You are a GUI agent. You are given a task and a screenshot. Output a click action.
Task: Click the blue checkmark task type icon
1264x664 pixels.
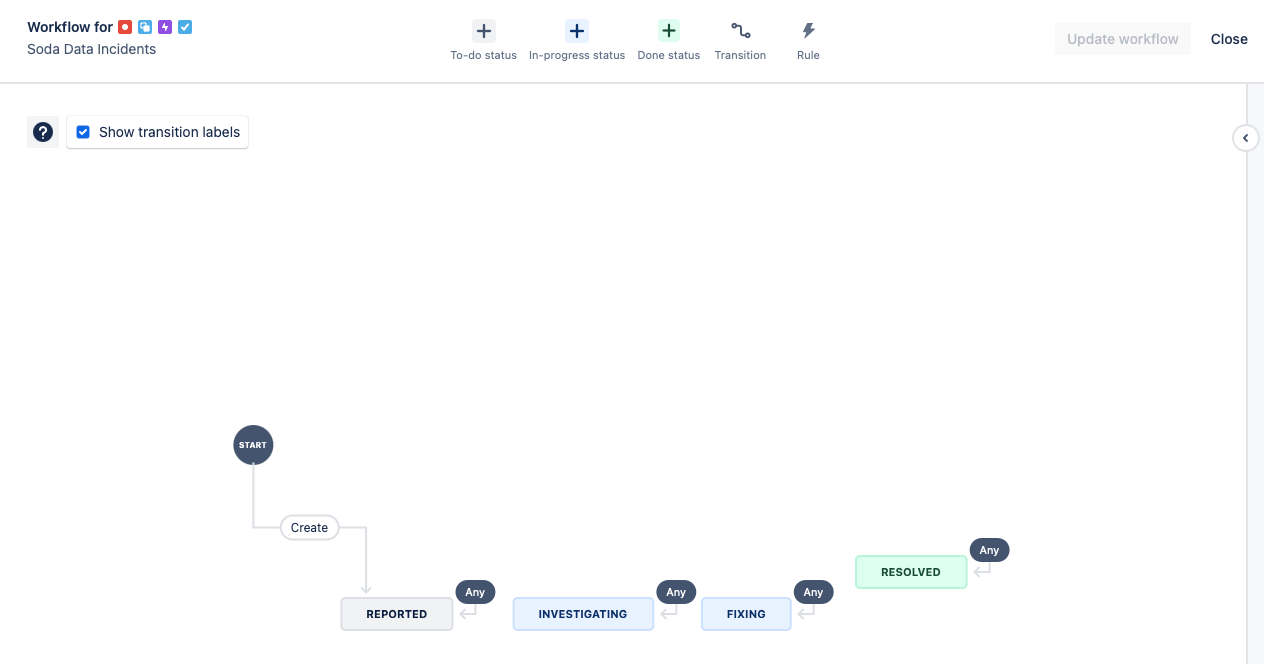[185, 27]
